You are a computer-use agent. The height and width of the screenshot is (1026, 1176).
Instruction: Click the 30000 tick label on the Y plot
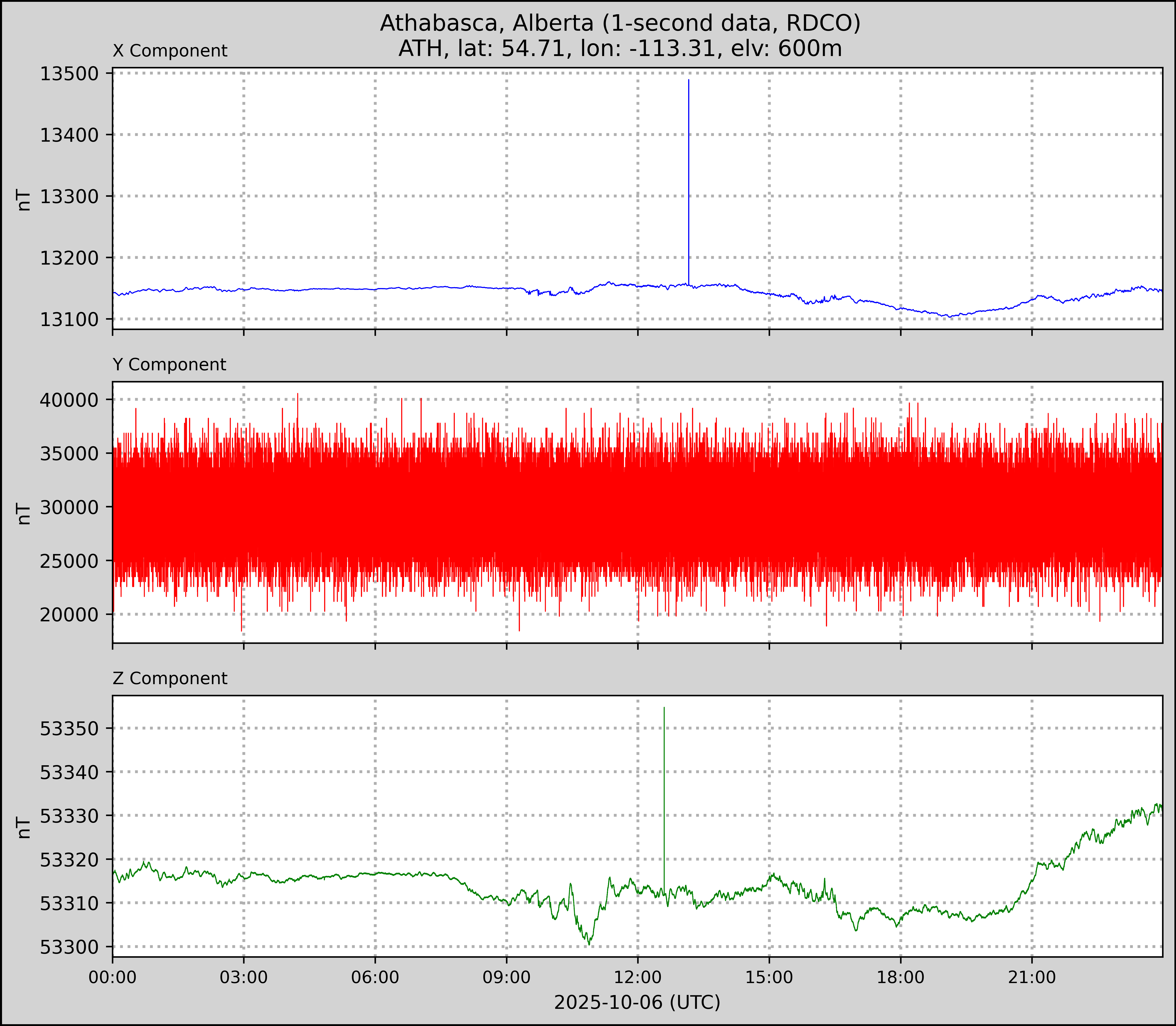[69, 507]
